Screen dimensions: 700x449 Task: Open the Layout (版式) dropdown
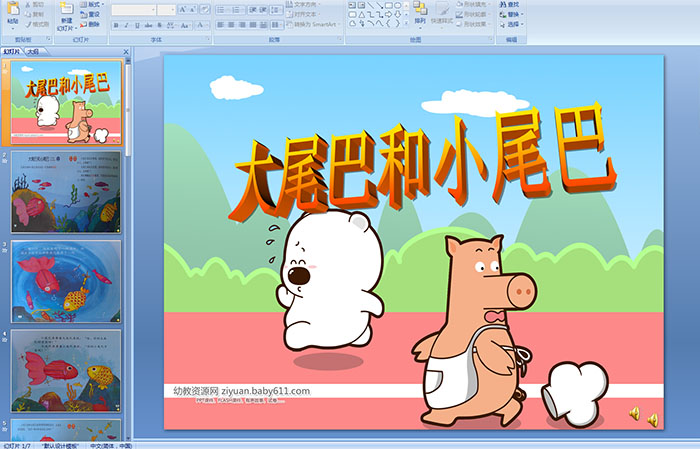click(x=92, y=4)
